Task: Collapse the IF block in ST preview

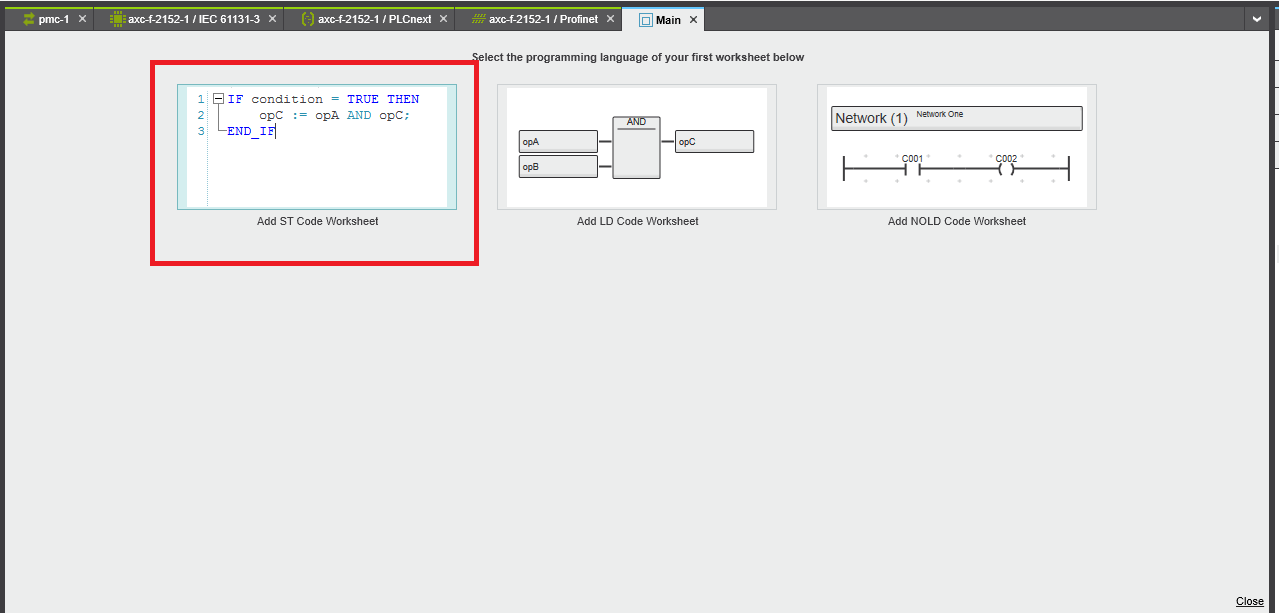Action: pos(218,99)
